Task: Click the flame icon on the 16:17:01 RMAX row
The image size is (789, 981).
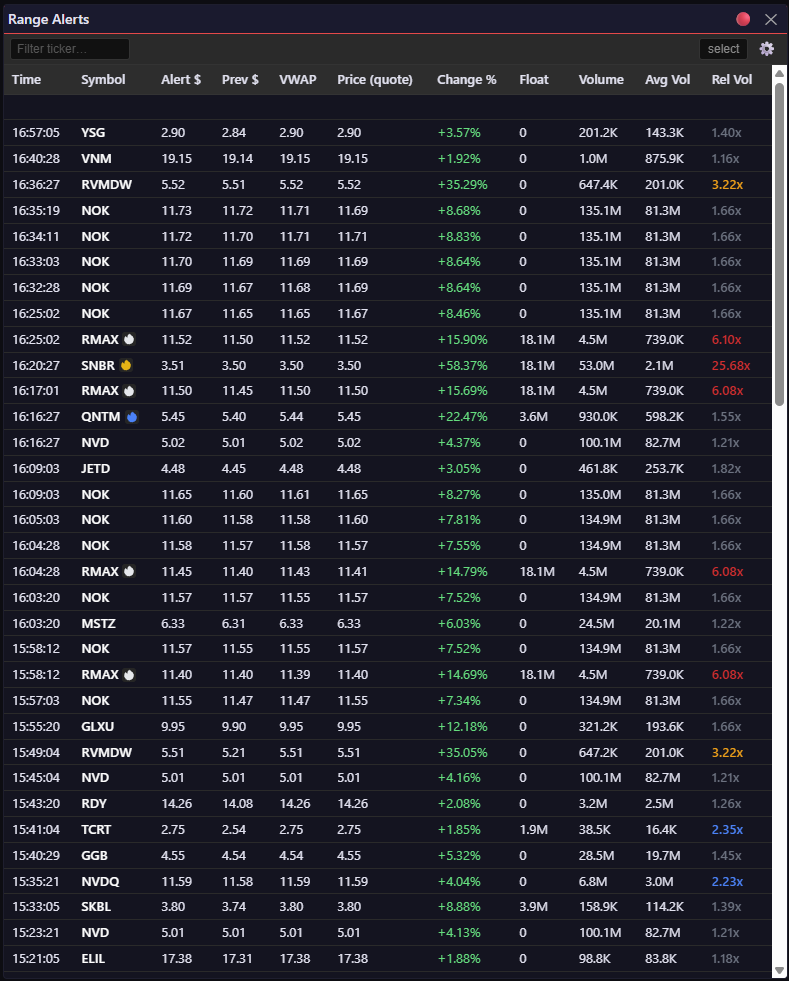Action: 128,391
